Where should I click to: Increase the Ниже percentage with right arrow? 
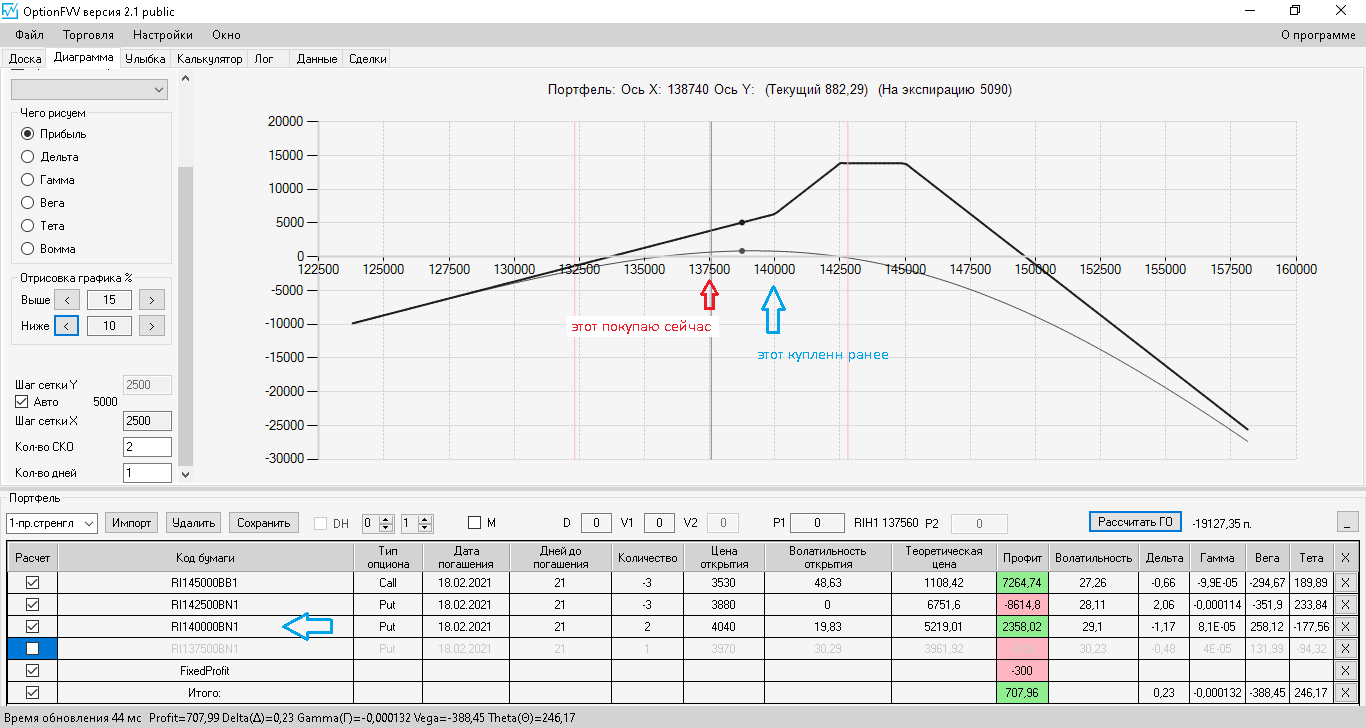(151, 325)
